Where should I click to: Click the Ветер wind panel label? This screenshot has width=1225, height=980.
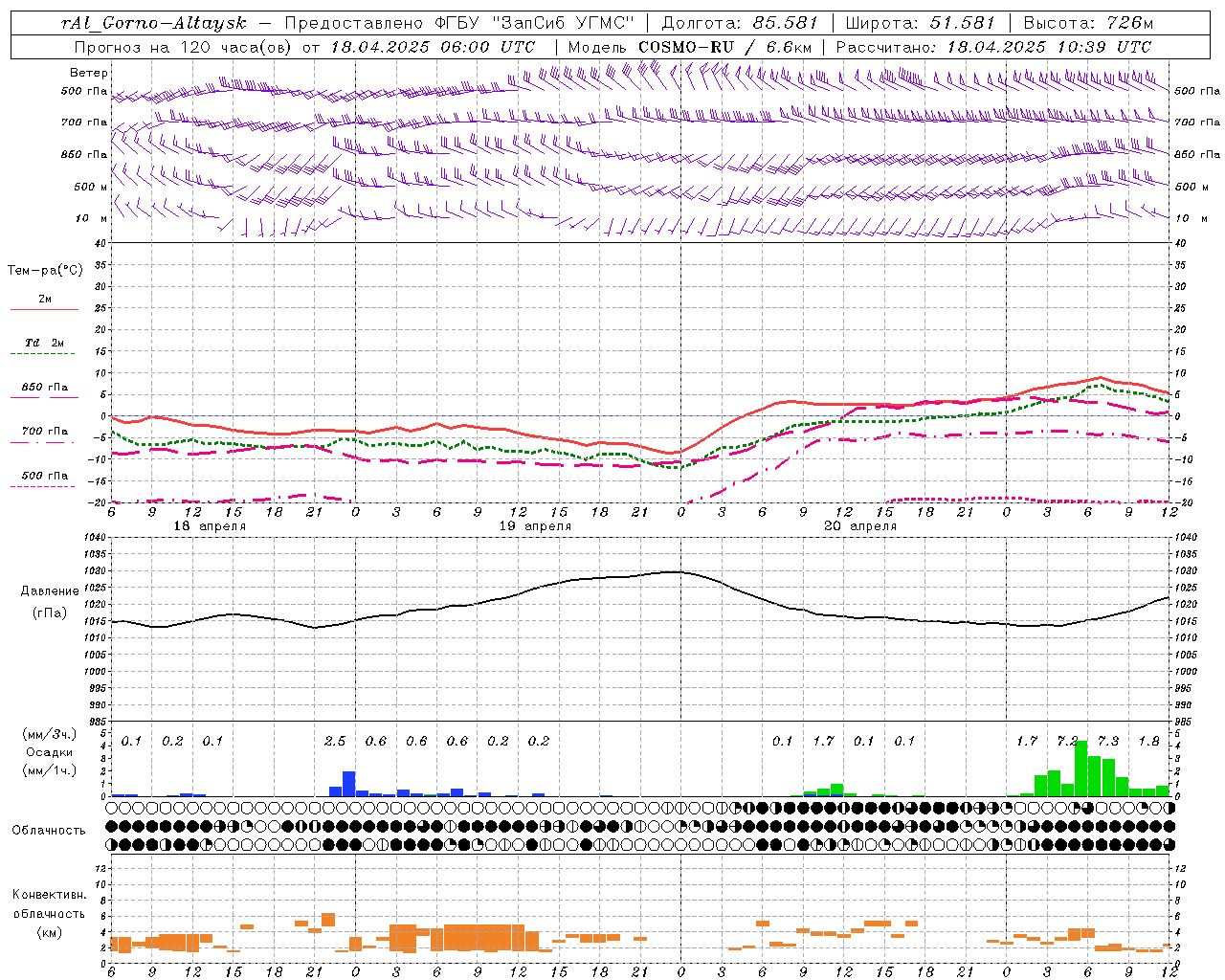click(x=88, y=73)
